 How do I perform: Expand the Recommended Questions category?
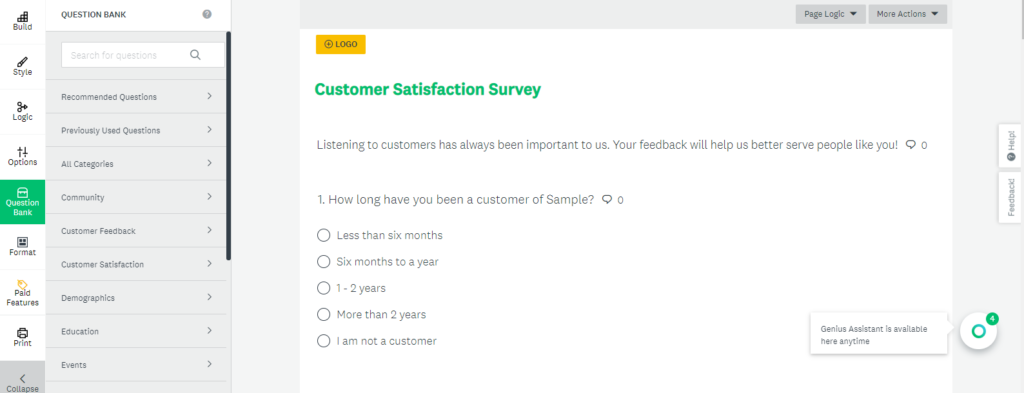point(136,97)
